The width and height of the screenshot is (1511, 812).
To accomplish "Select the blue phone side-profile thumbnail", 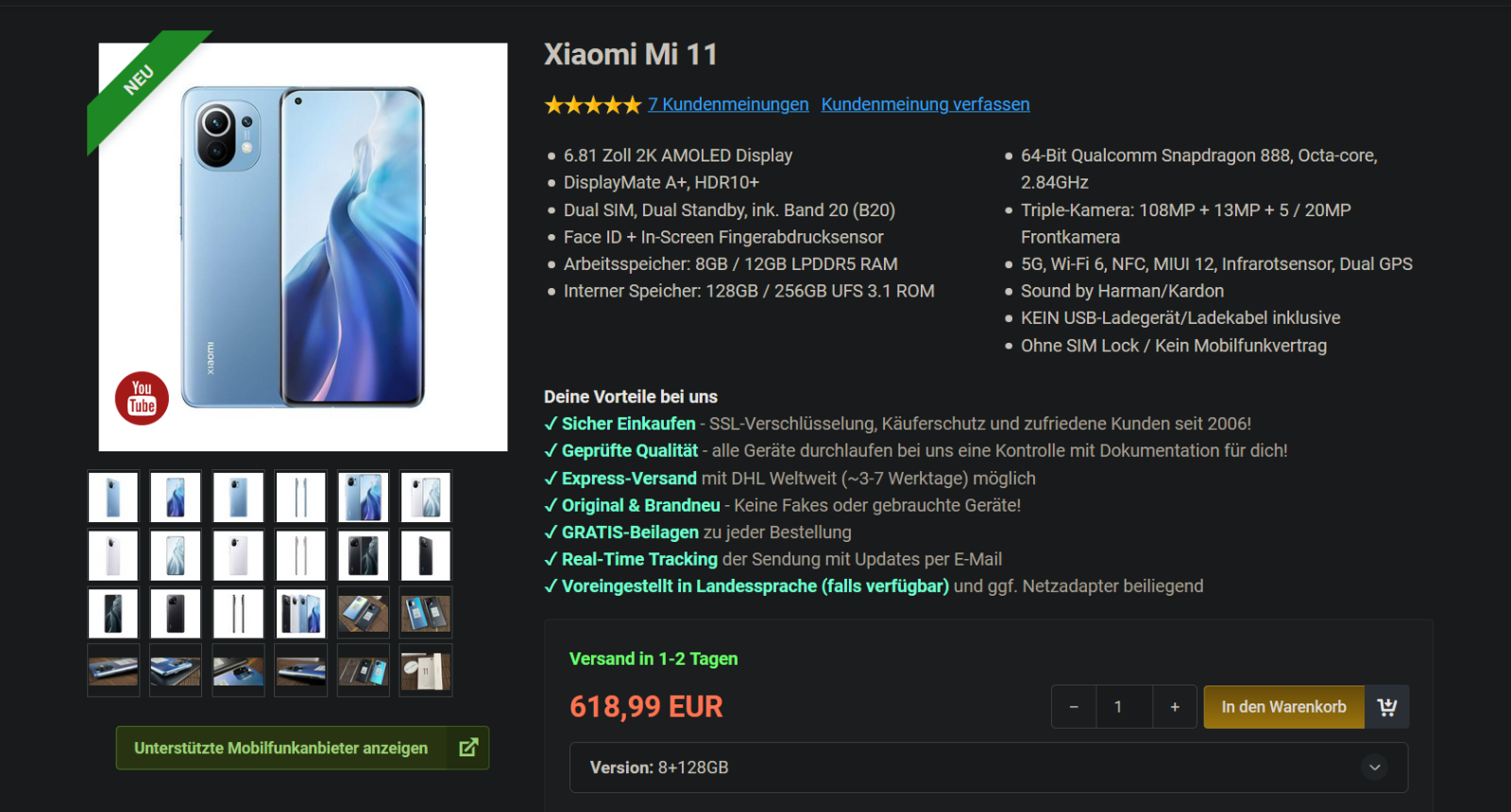I will [x=301, y=497].
